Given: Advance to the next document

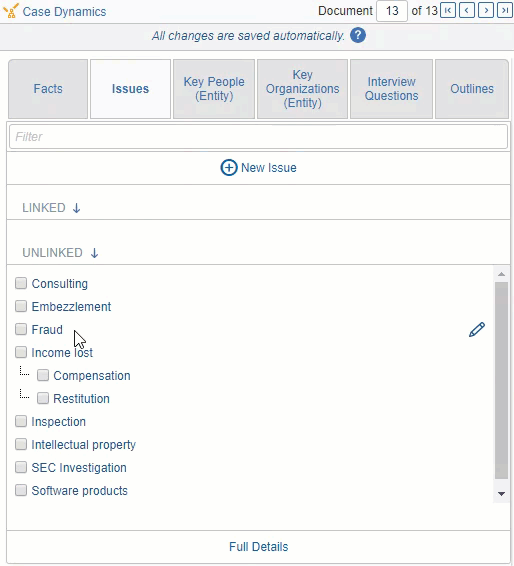Looking at the screenshot, I should [486, 11].
